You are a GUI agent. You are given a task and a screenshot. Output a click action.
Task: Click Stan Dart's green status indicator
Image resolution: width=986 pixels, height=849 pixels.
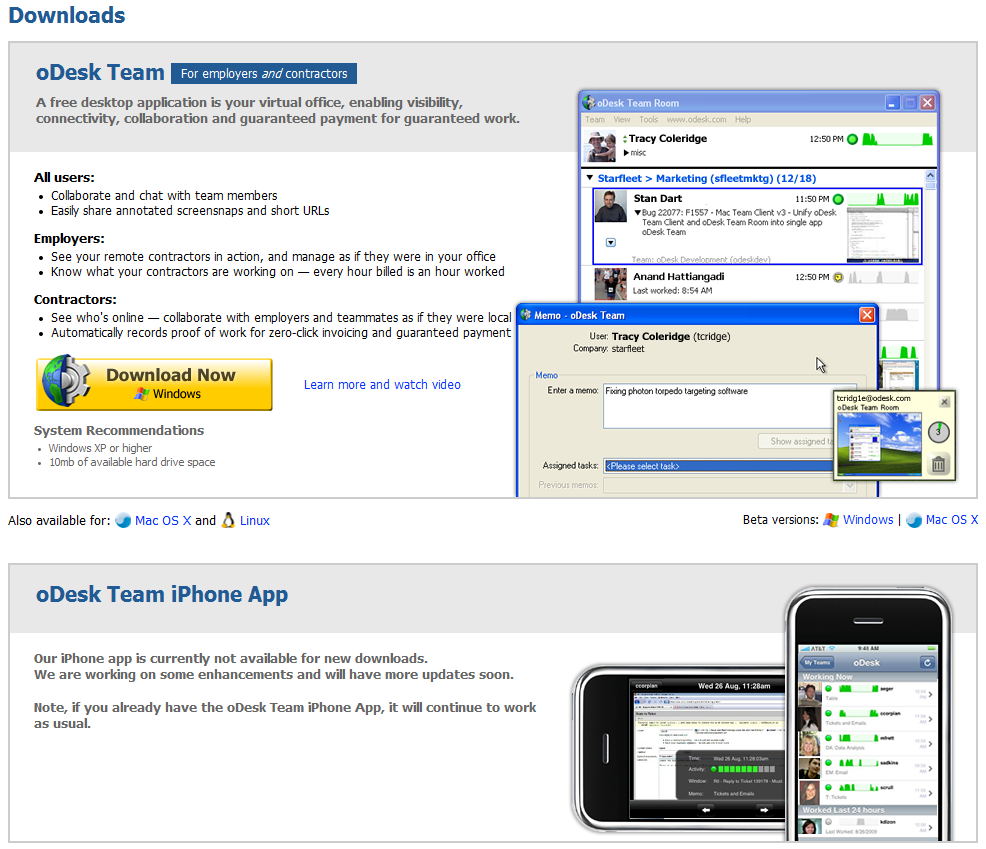[838, 199]
